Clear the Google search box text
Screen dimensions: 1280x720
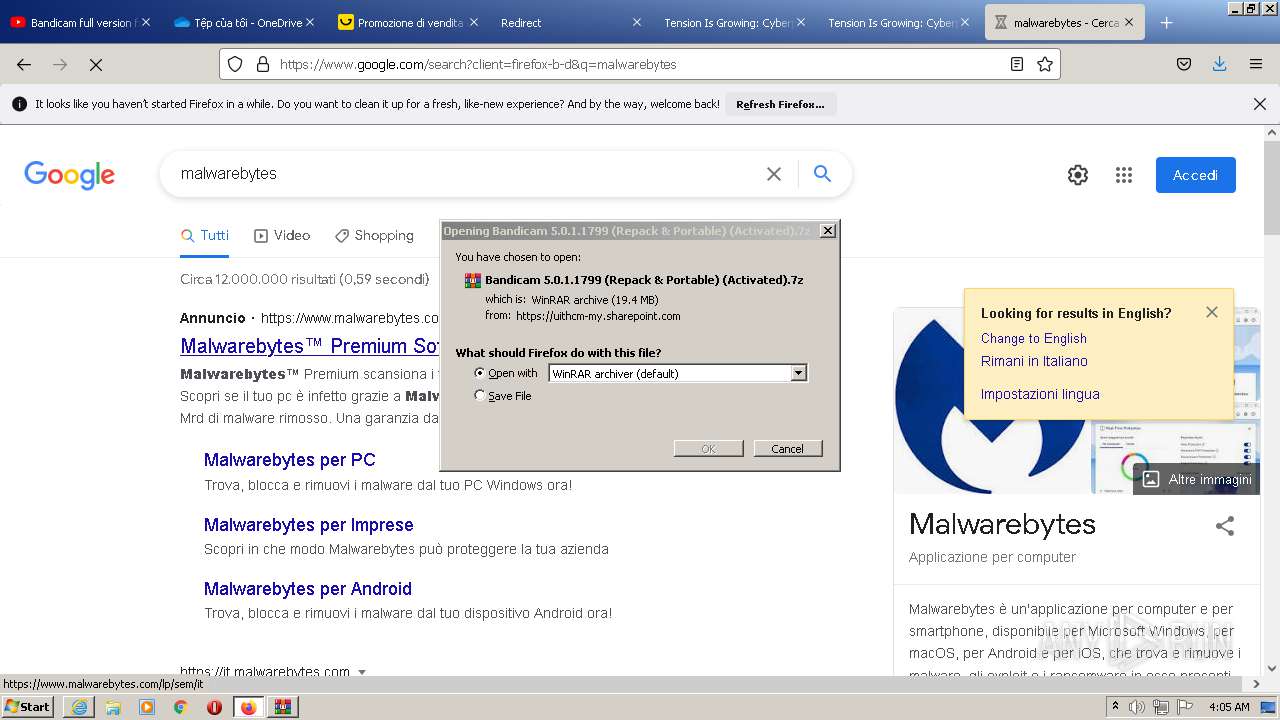774,174
